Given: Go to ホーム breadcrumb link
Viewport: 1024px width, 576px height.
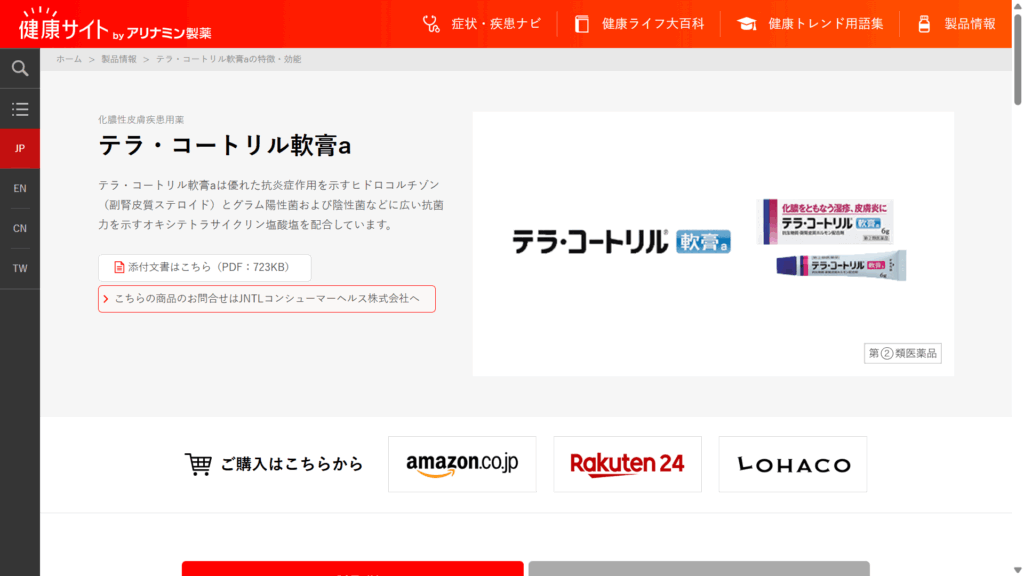Looking at the screenshot, I should click(x=69, y=59).
